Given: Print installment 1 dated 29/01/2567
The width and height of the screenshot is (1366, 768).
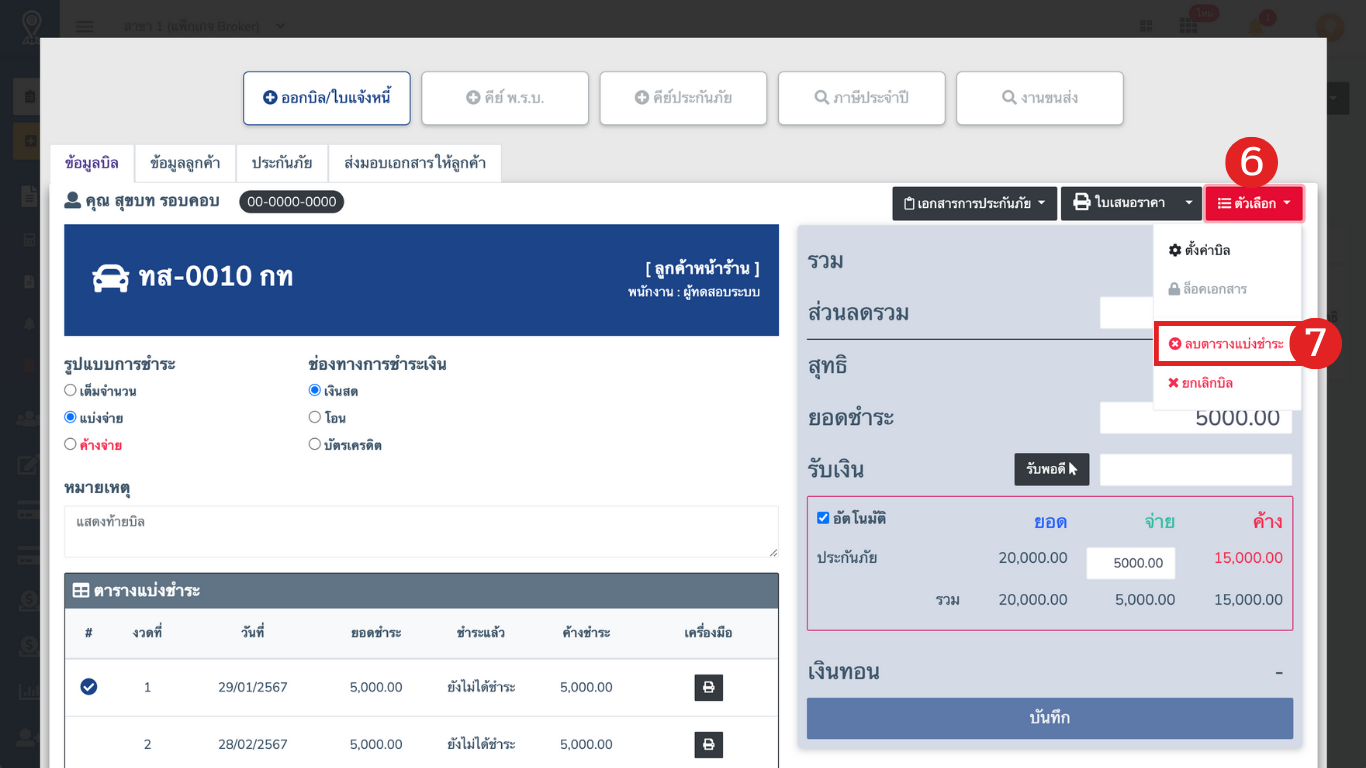Looking at the screenshot, I should click(709, 688).
